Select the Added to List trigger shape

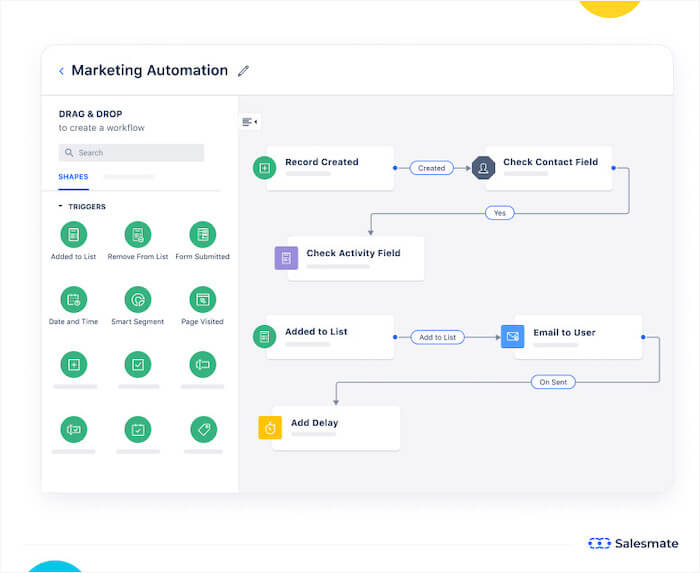[x=74, y=234]
